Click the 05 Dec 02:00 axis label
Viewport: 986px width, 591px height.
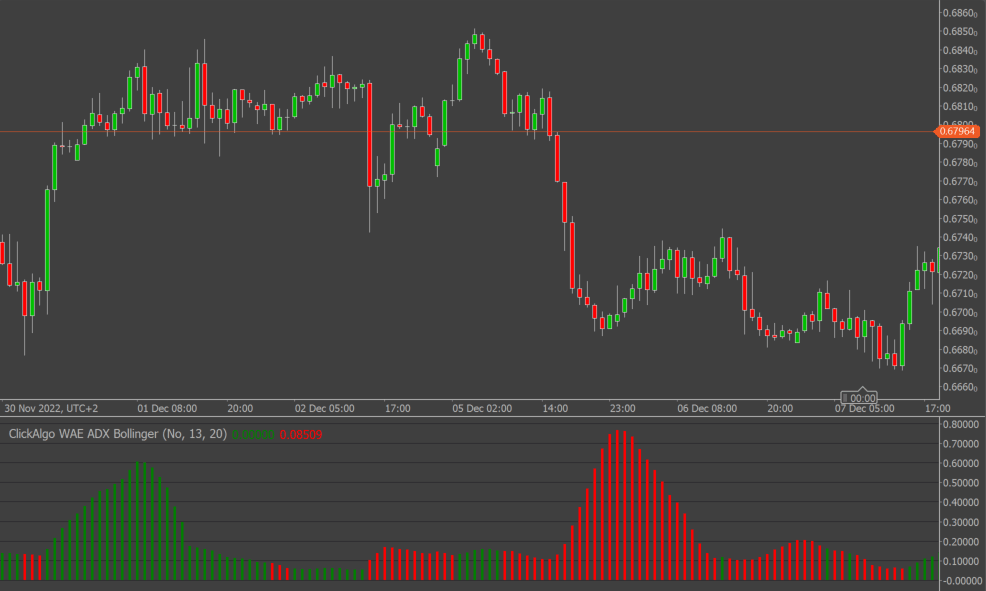[483, 408]
